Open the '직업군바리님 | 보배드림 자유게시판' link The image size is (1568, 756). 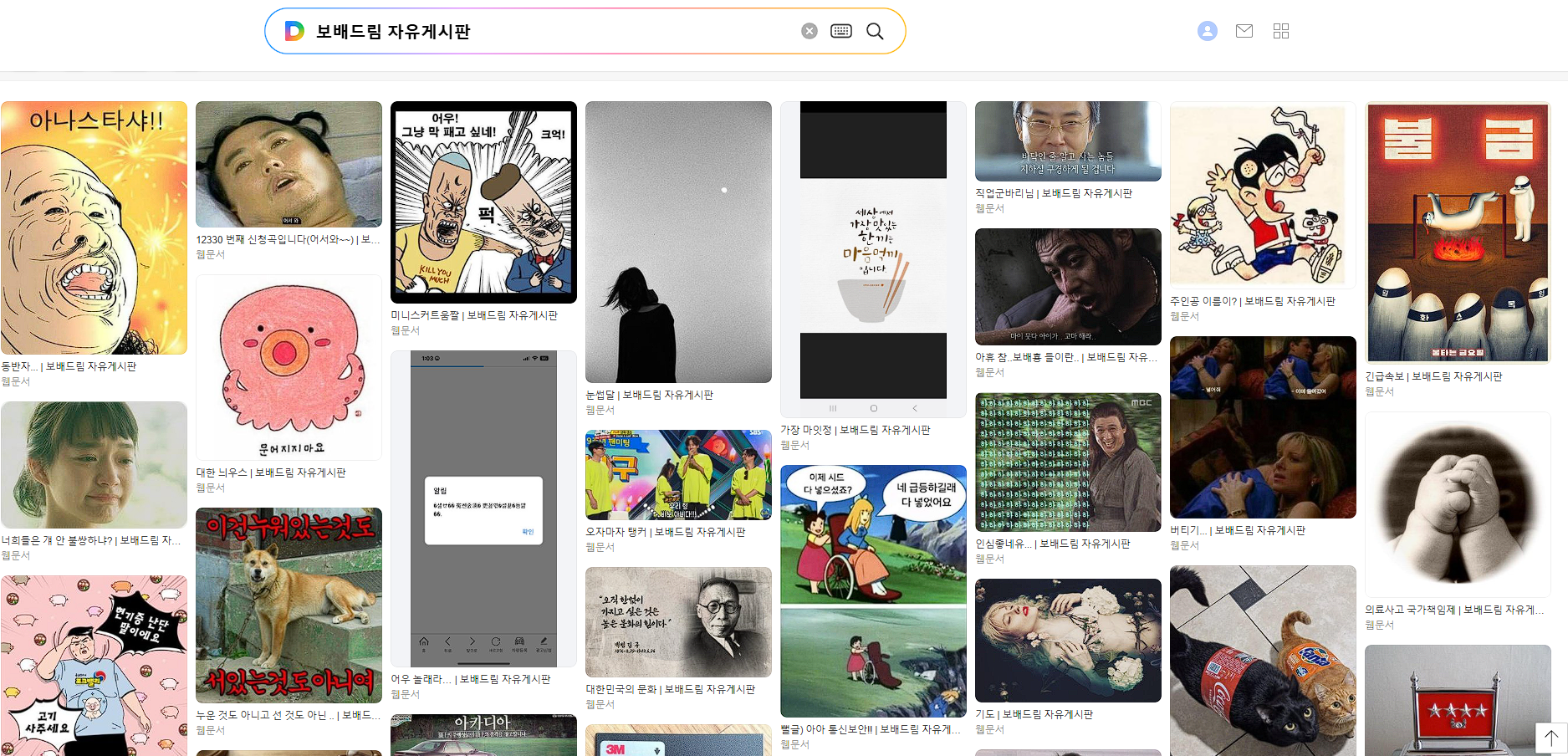(x=1054, y=193)
